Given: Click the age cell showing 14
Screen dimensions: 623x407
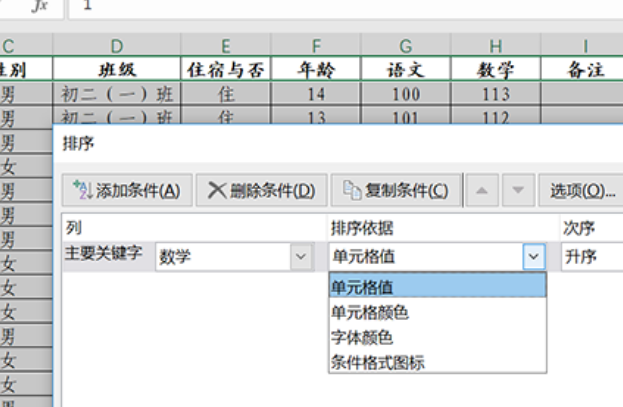Looking at the screenshot, I should click(316, 94).
